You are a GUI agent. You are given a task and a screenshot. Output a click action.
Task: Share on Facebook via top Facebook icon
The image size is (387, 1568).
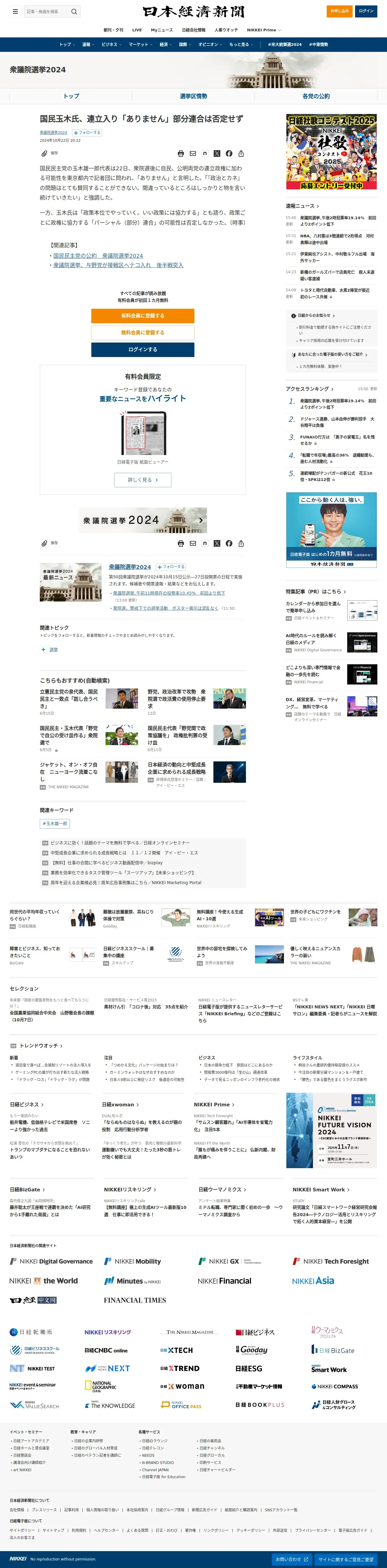229,153
